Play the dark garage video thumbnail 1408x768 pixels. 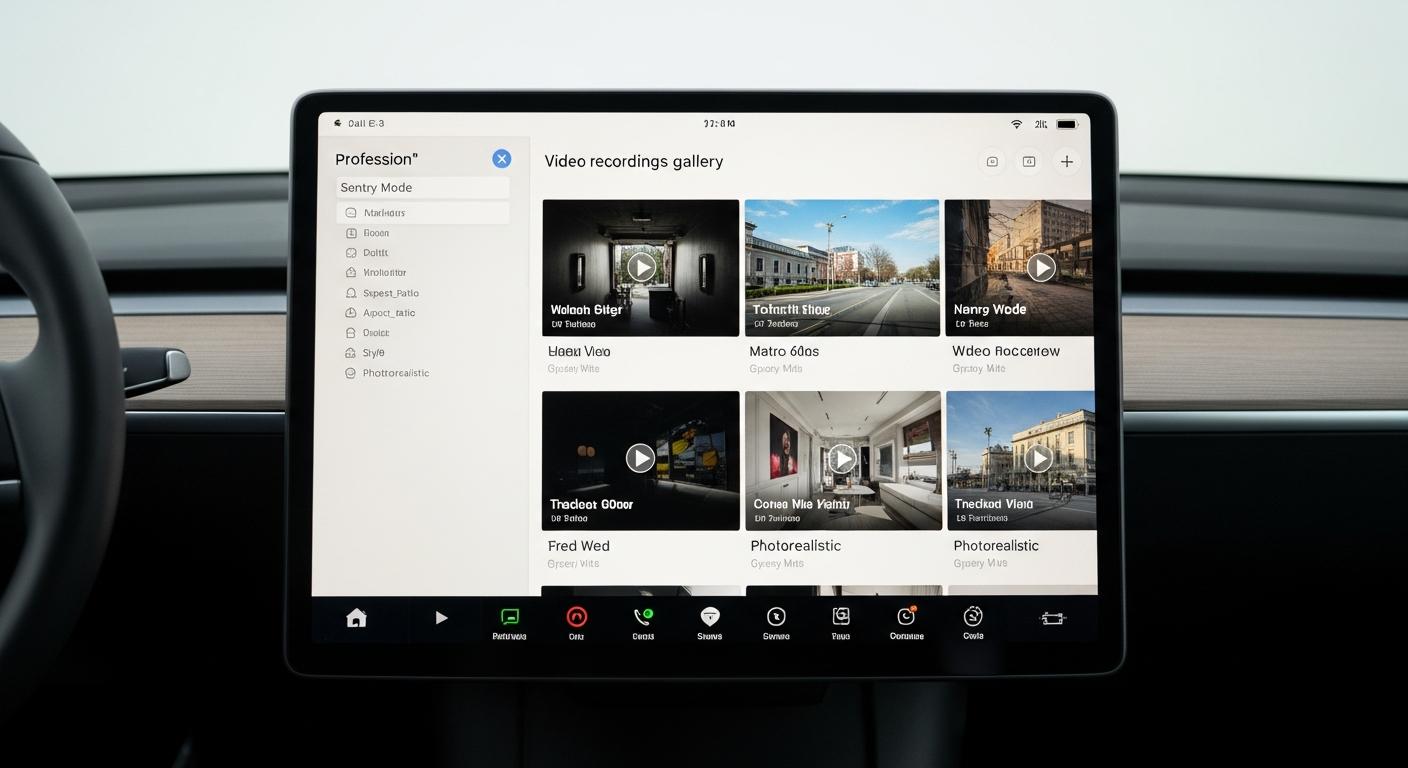(x=641, y=267)
